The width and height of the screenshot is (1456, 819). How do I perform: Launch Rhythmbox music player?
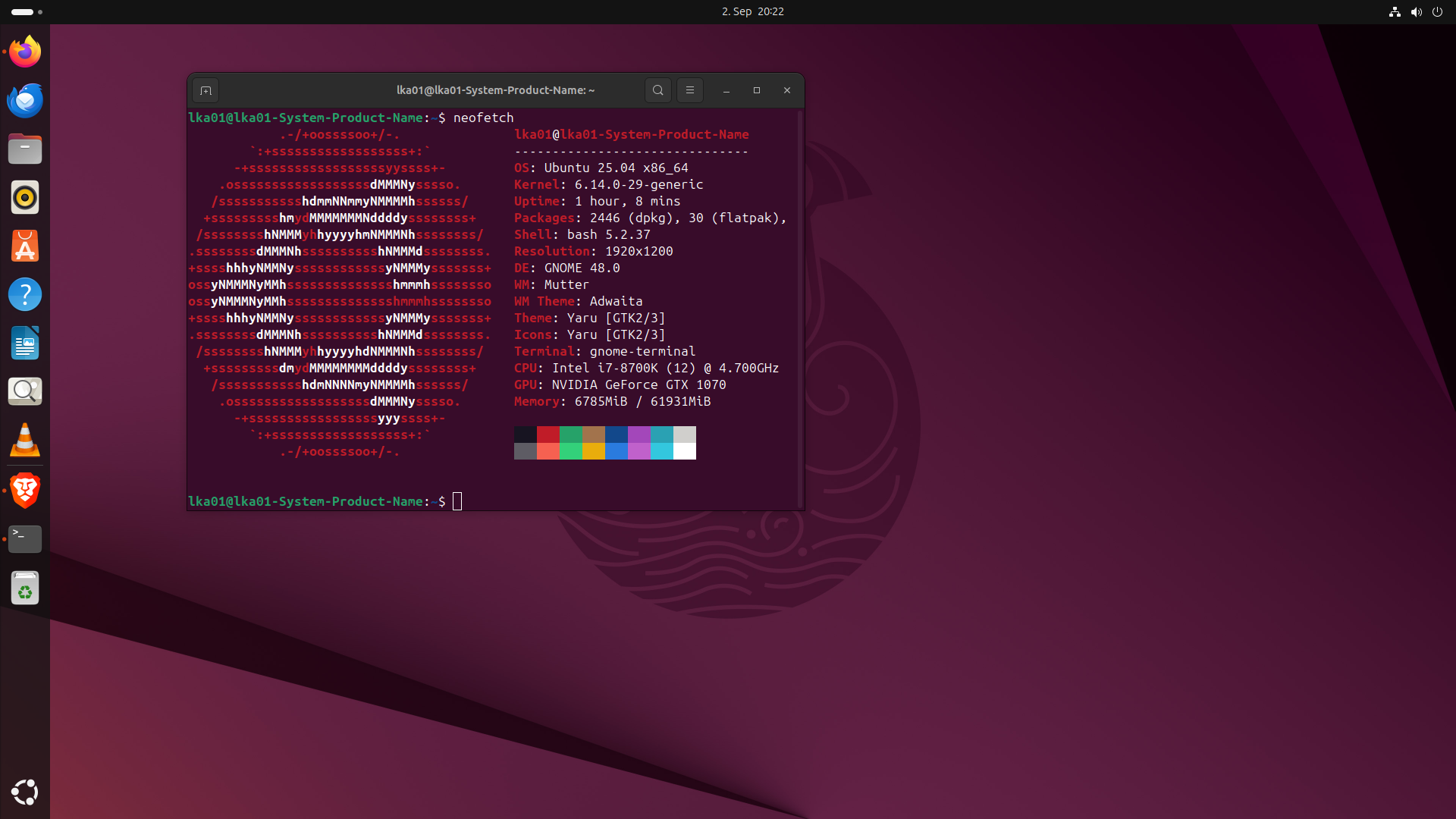[x=25, y=197]
